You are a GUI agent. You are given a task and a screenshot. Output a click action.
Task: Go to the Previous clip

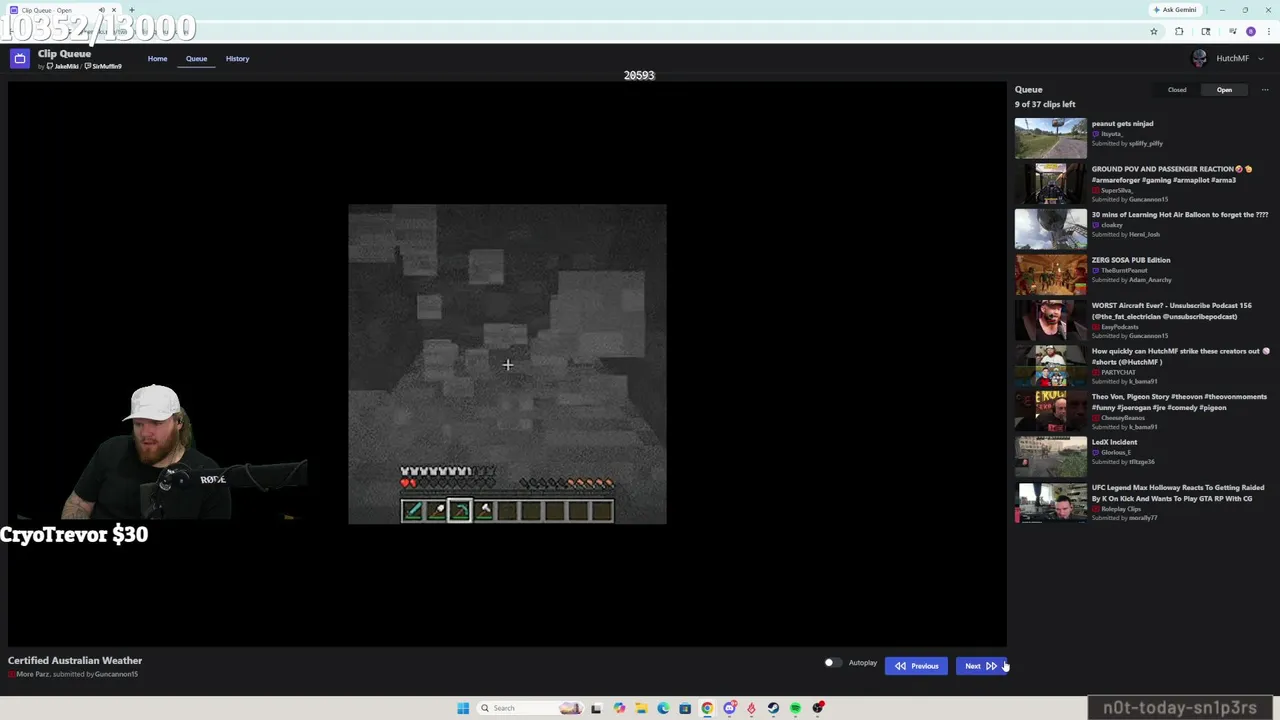[x=916, y=666]
